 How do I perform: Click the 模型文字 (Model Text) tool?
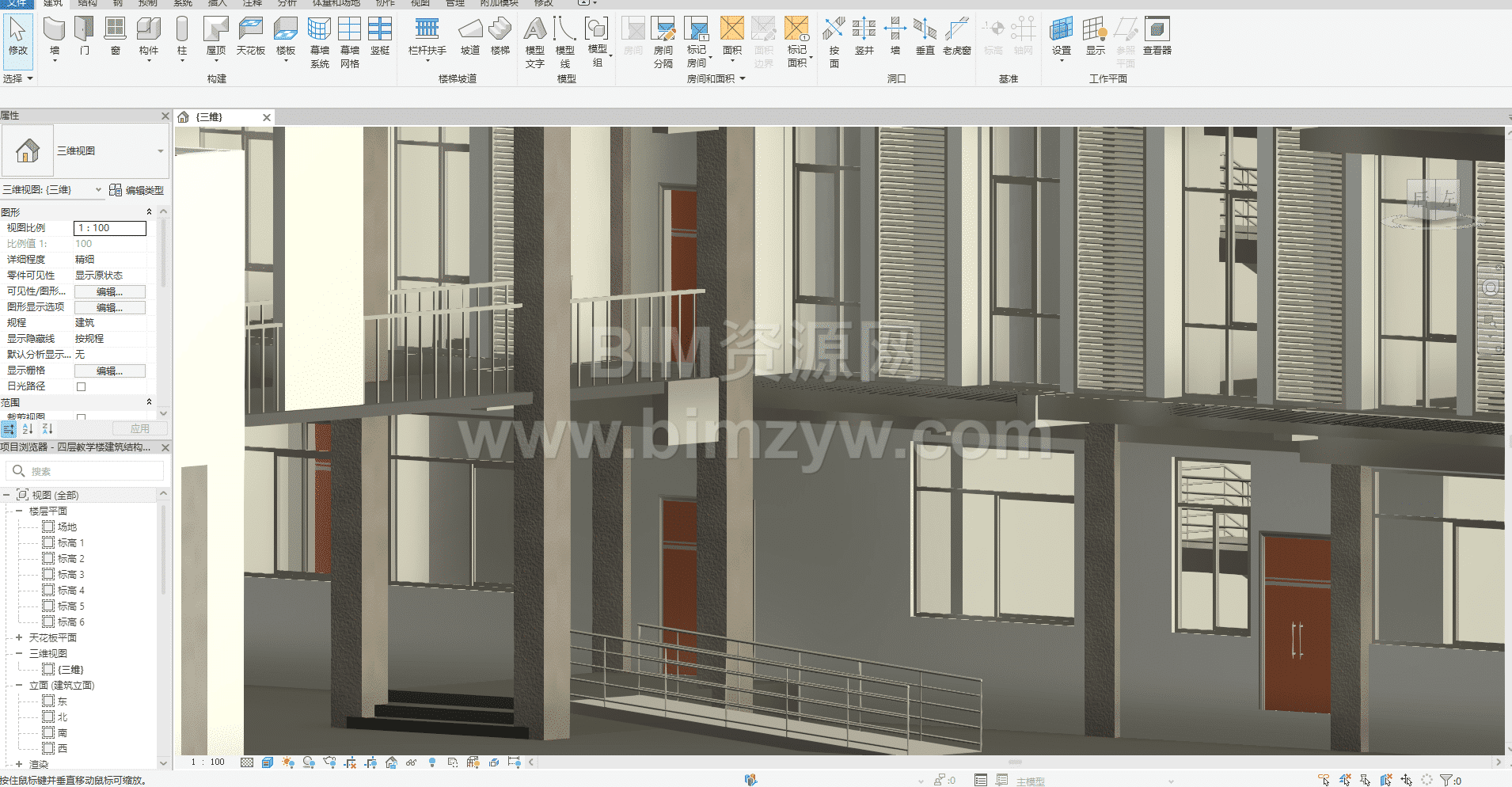tap(535, 43)
